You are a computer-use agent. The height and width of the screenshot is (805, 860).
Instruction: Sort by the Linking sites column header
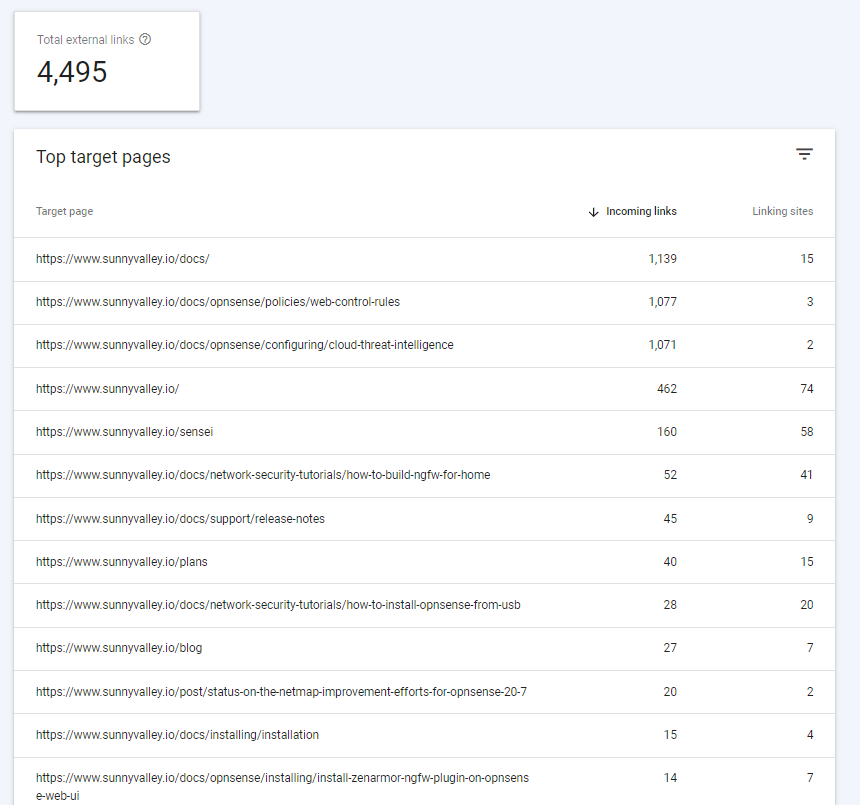783,211
